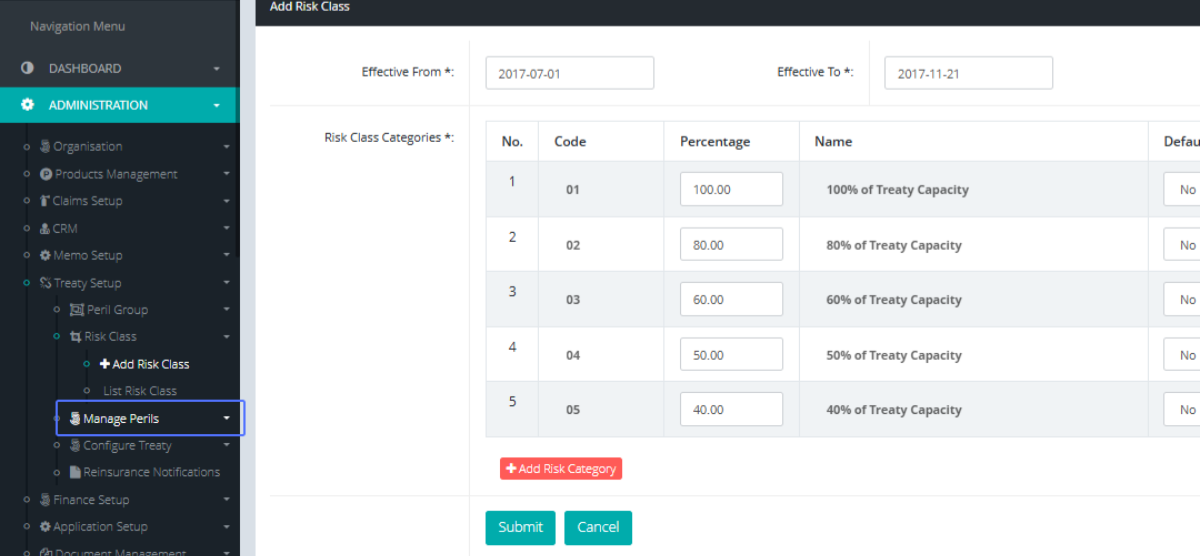Viewport: 1200px width, 556px height.
Task: Click the Memo Setup gear icon
Action: click(45, 256)
